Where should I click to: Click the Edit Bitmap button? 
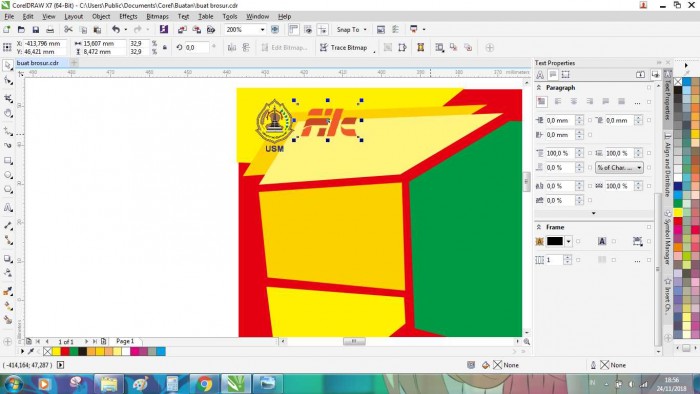click(x=284, y=47)
